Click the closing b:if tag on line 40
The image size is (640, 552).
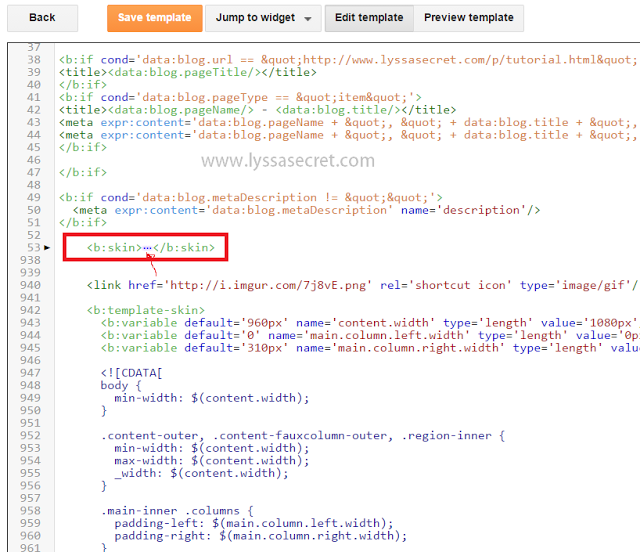pyautogui.click(x=83, y=85)
